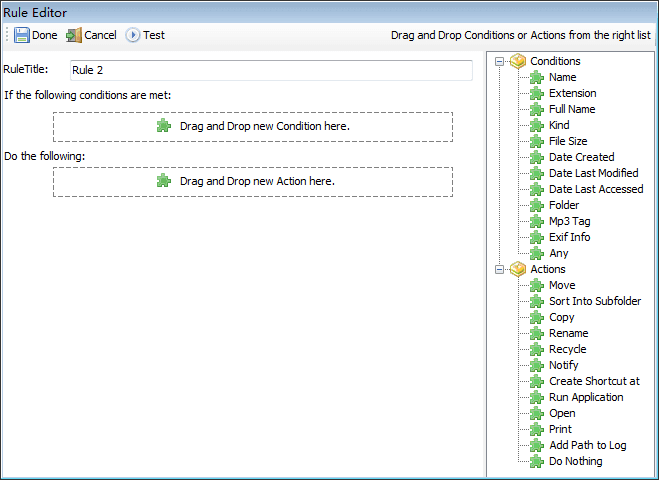Collapse the Conditions tree node

[499, 61]
